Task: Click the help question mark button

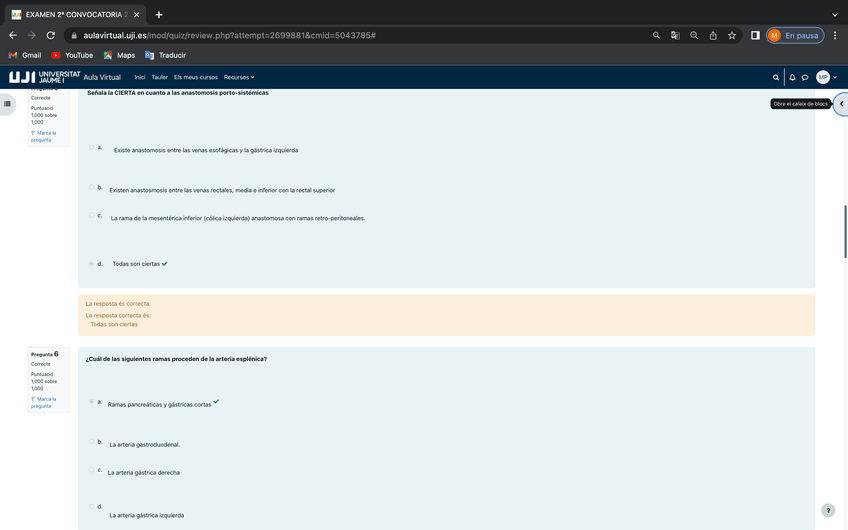Action: click(827, 510)
